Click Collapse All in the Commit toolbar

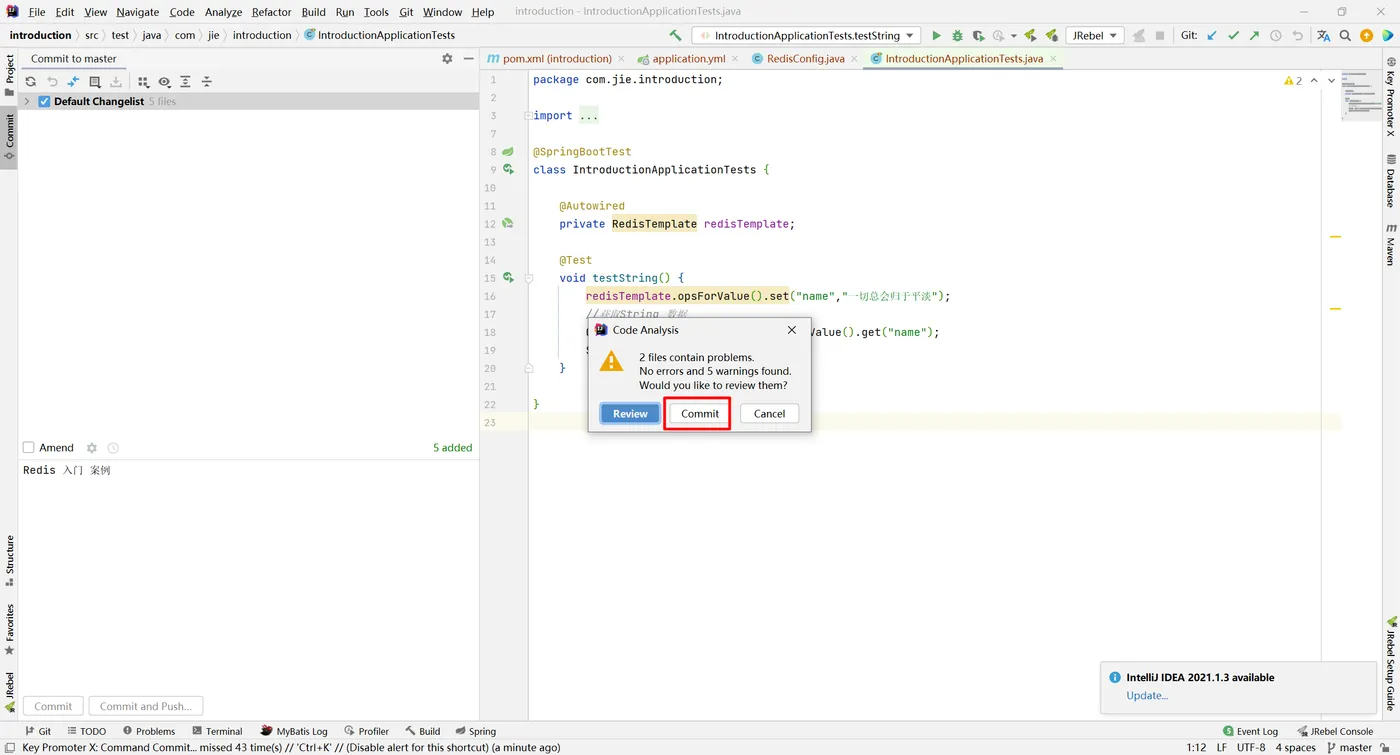pos(206,82)
